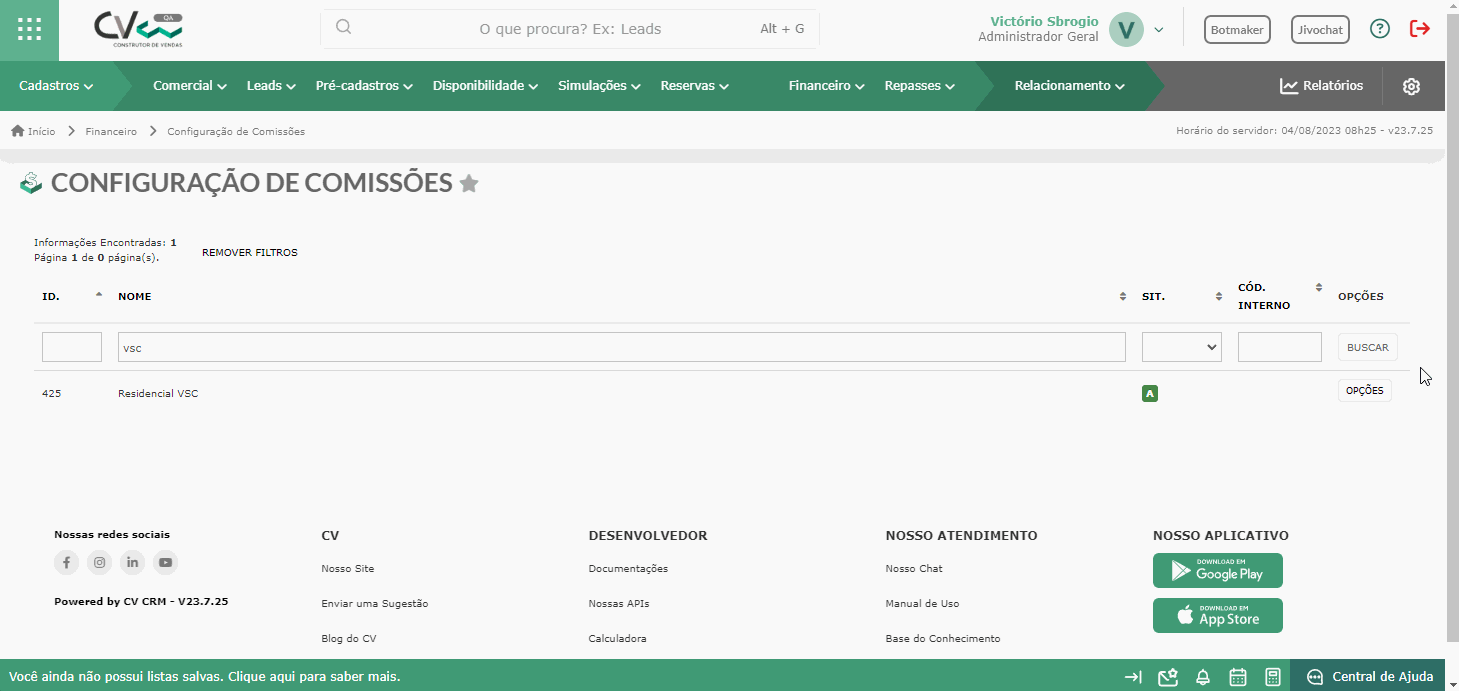Click the CV Construtor de Vendas logo
Screen dimensions: 1459x691
[x=139, y=29]
